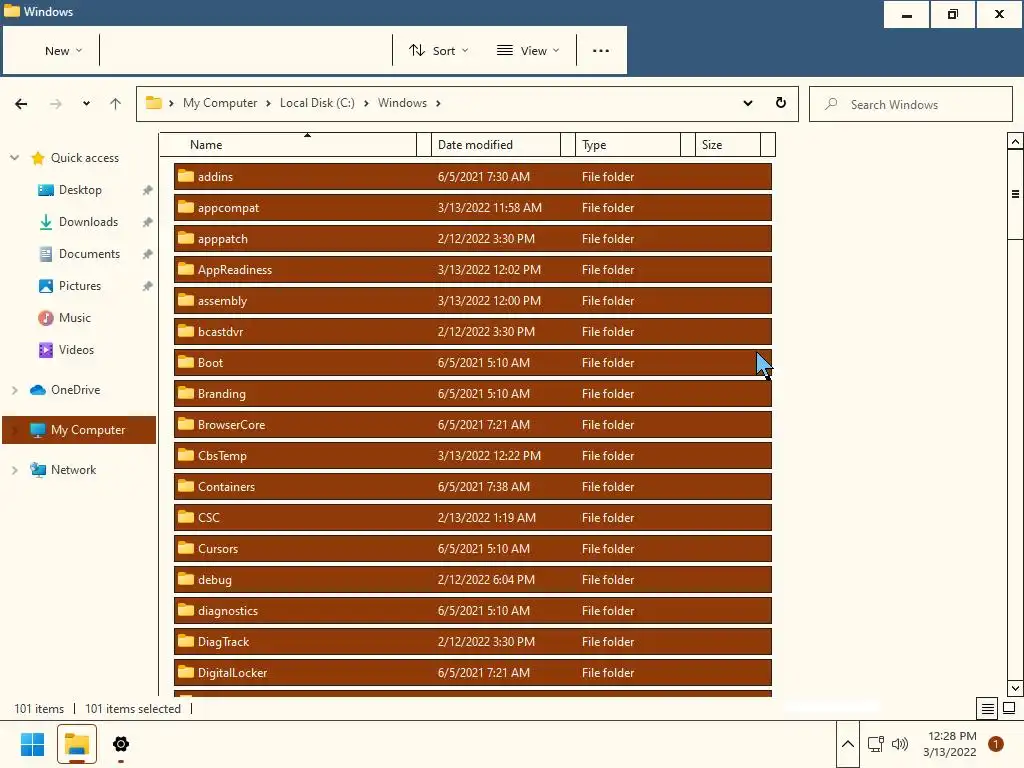Open Settings gear on the taskbar
The width and height of the screenshot is (1024, 768).
(121, 744)
